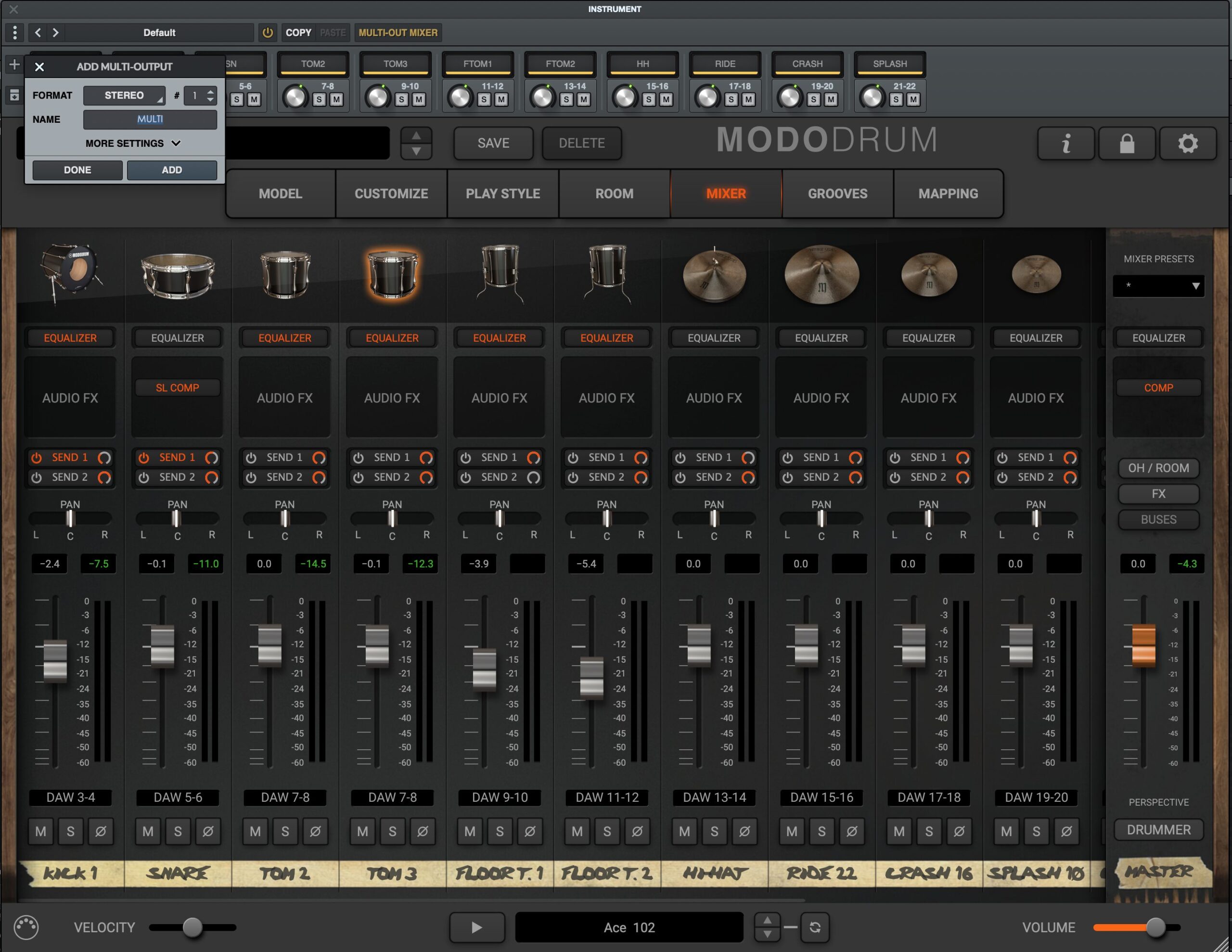Click the Volume slider handle
1232x952 pixels.
1155,927
